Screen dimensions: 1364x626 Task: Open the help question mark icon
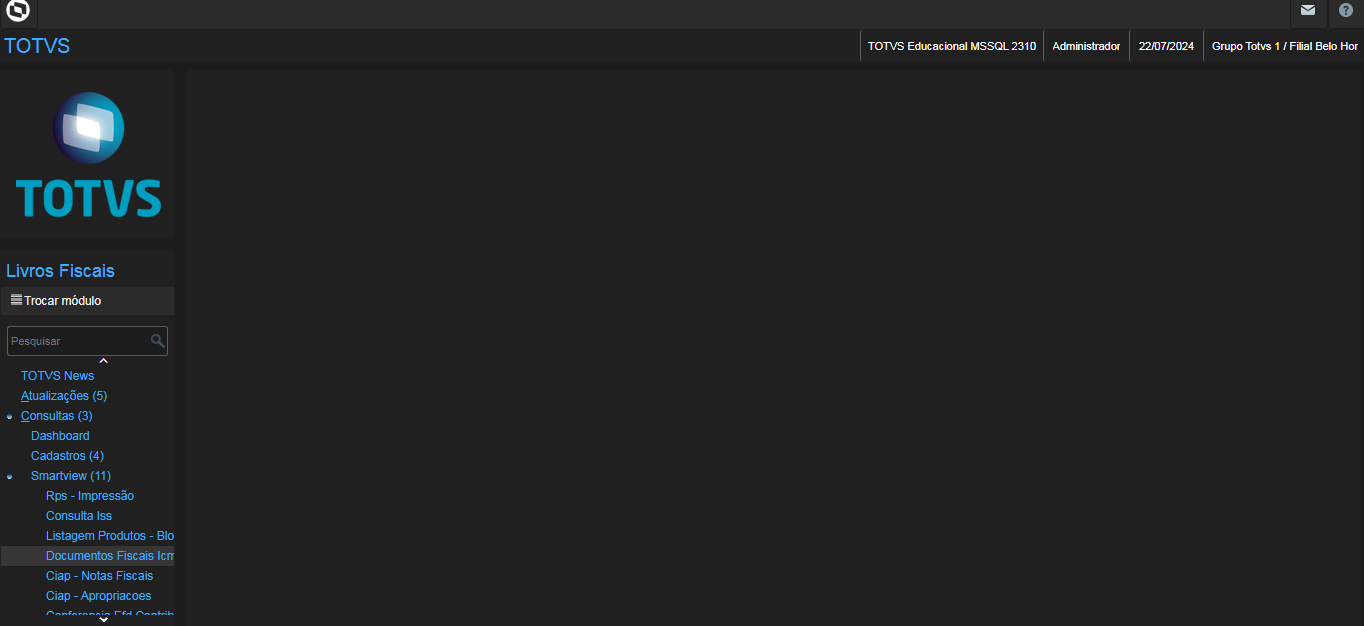click(1346, 11)
